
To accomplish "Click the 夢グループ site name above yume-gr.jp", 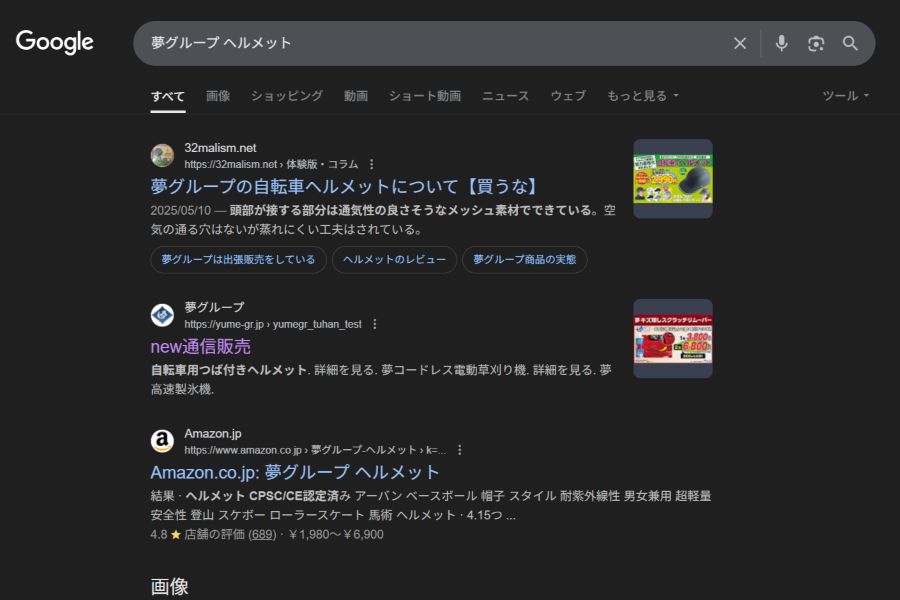I will (214, 308).
